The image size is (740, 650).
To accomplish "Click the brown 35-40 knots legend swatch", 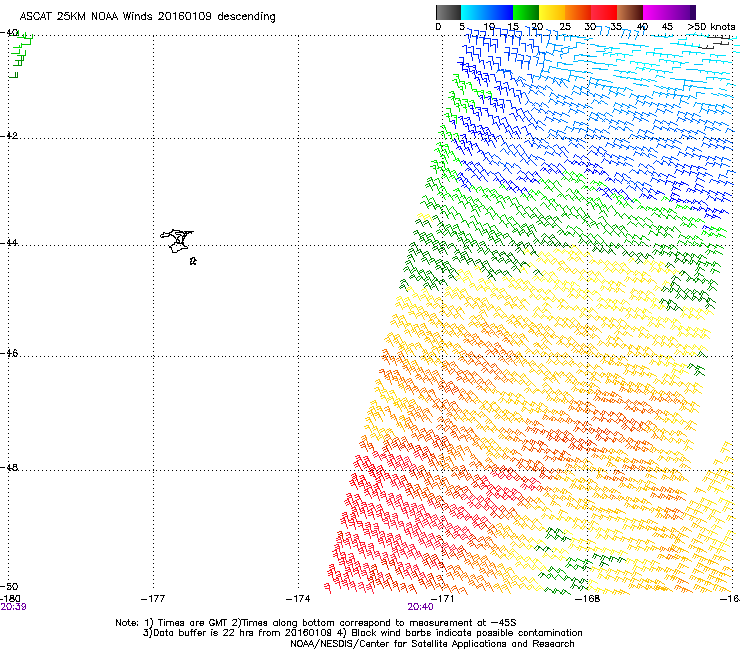I will point(630,12).
